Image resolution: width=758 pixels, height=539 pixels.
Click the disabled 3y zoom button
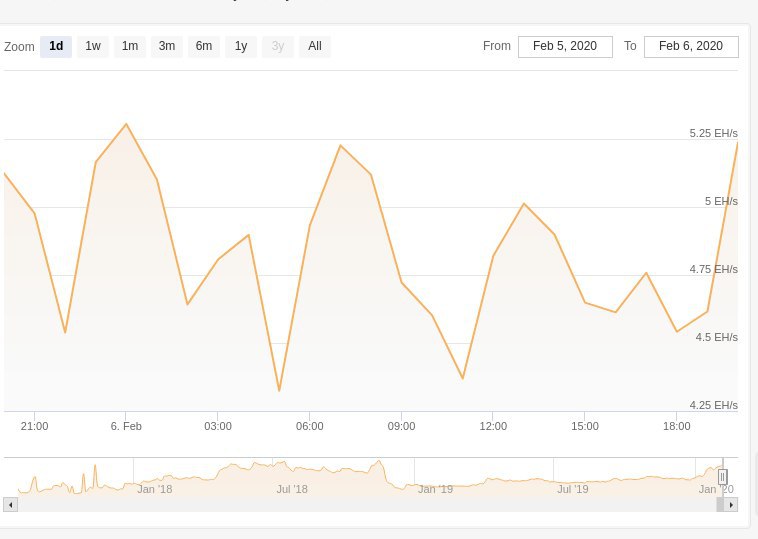(277, 46)
